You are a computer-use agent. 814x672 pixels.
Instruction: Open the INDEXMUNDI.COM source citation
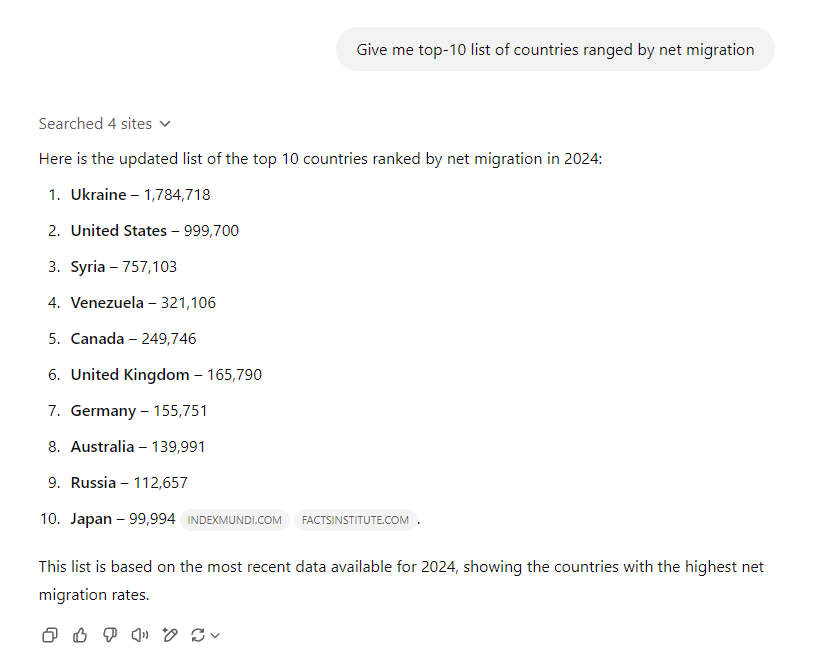[235, 520]
